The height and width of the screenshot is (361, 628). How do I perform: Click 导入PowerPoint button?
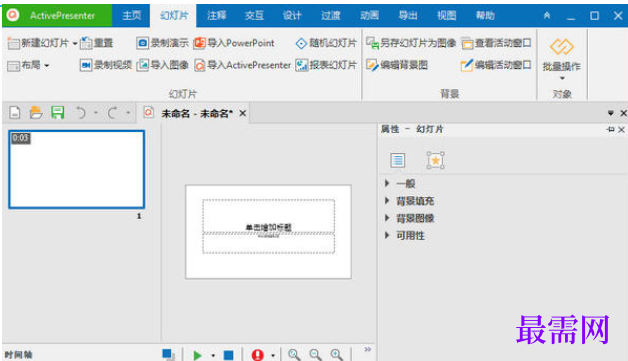(x=234, y=43)
